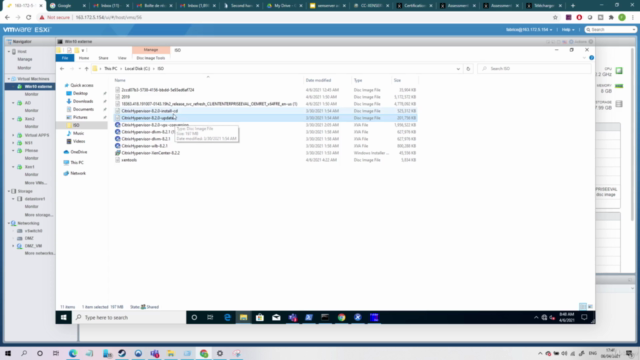Viewport: 640px width, 360px height.
Task: Select the Manage contextual tab
Action: click(x=151, y=50)
